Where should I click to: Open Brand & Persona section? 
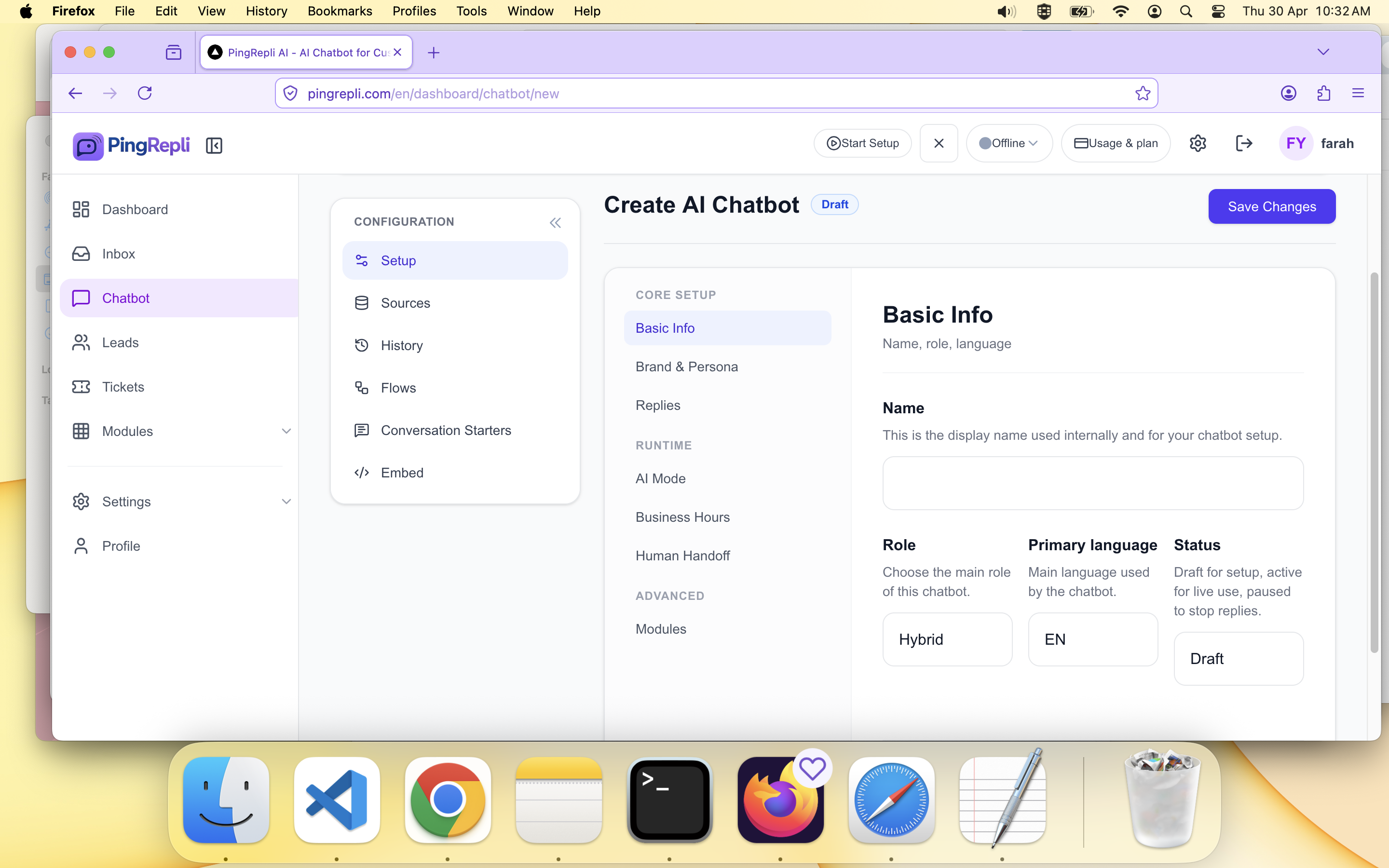tap(727, 367)
